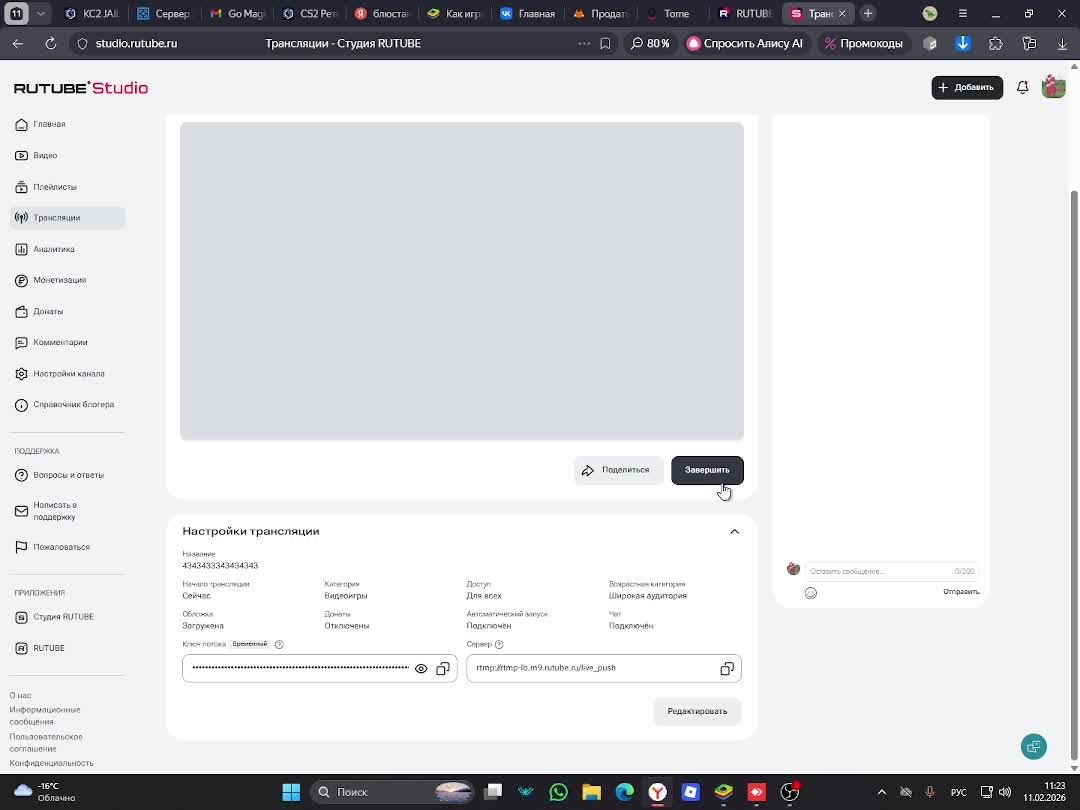
Task: Select Трансляции in the sidebar
Action: click(68, 218)
